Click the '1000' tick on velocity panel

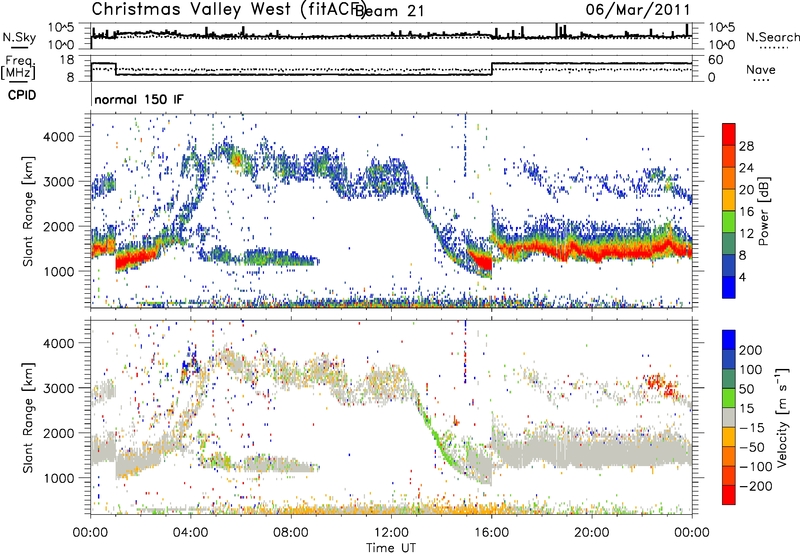click(x=59, y=478)
